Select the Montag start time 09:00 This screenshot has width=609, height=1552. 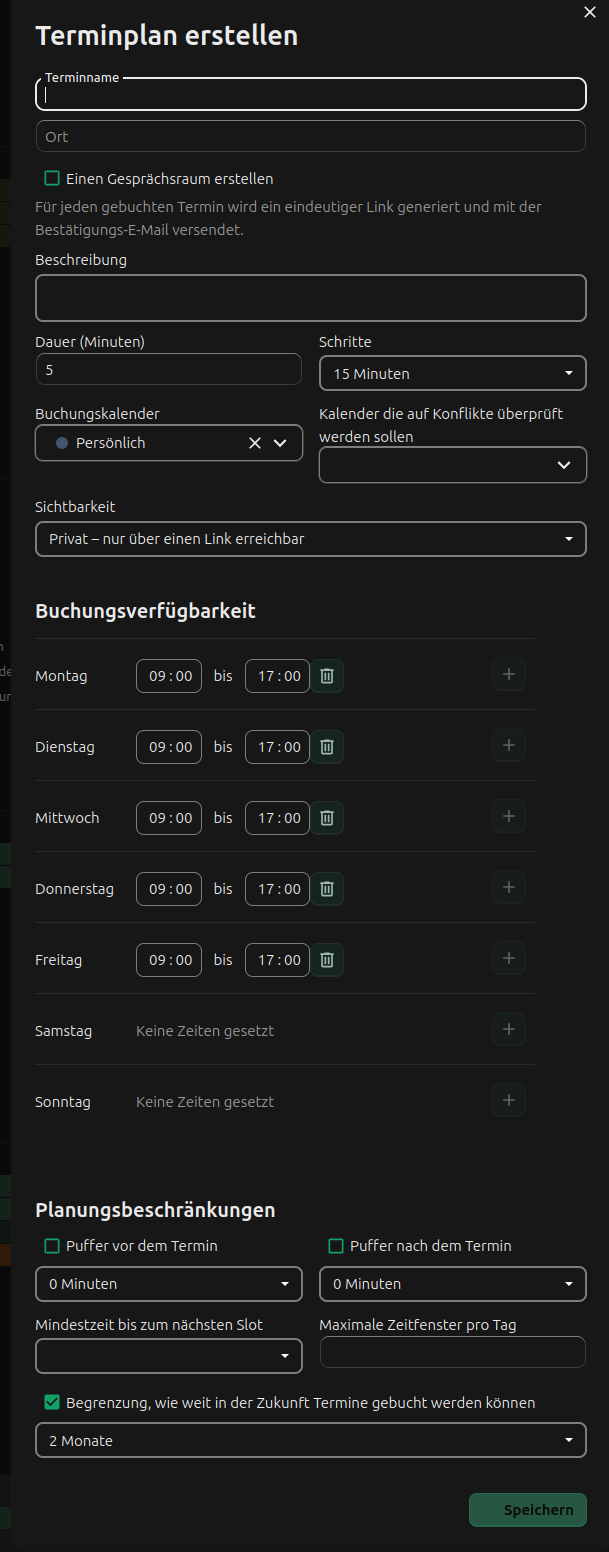(169, 676)
